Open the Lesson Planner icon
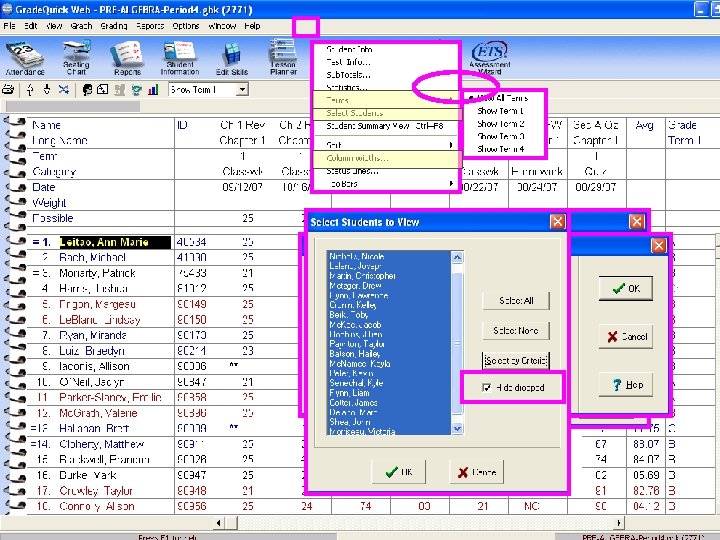 pyautogui.click(x=283, y=56)
